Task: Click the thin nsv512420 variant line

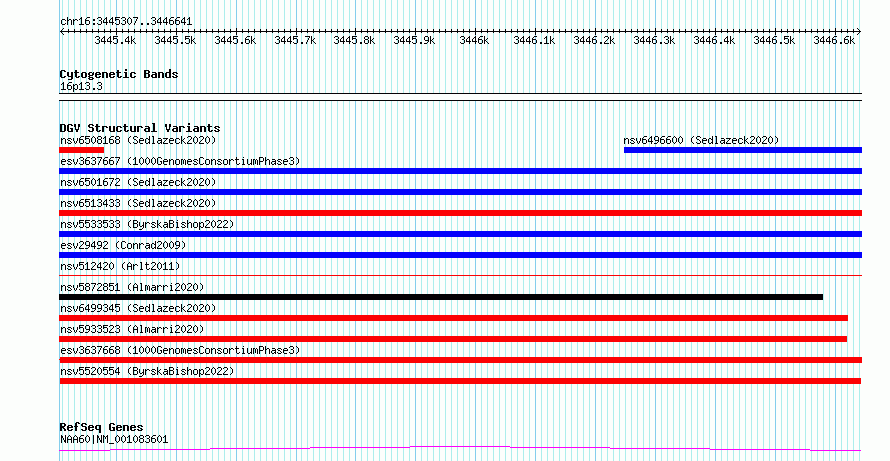Action: 460,275
